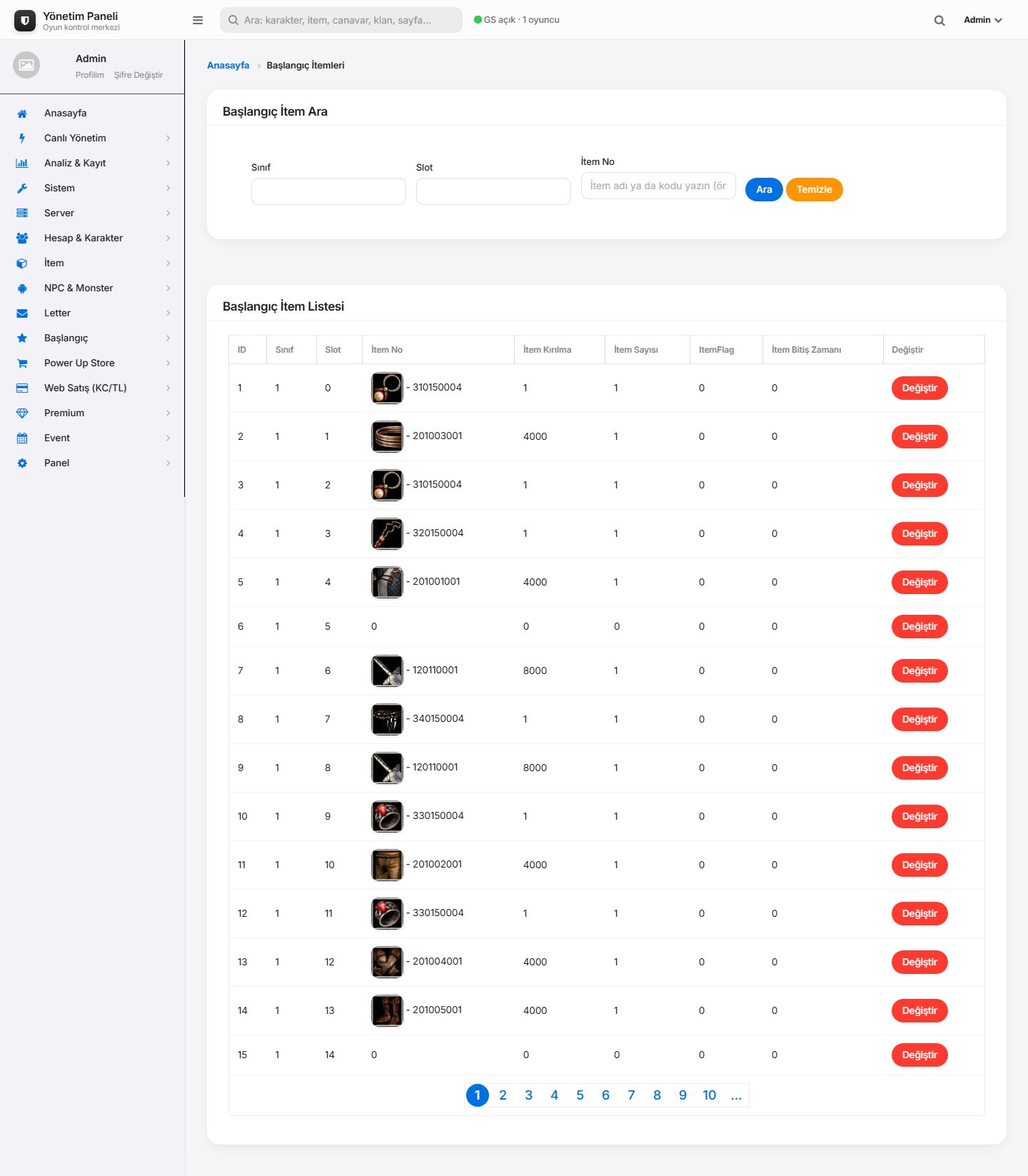Click the blue Ara search button
Screen dimensions: 1028x1176
tap(764, 189)
